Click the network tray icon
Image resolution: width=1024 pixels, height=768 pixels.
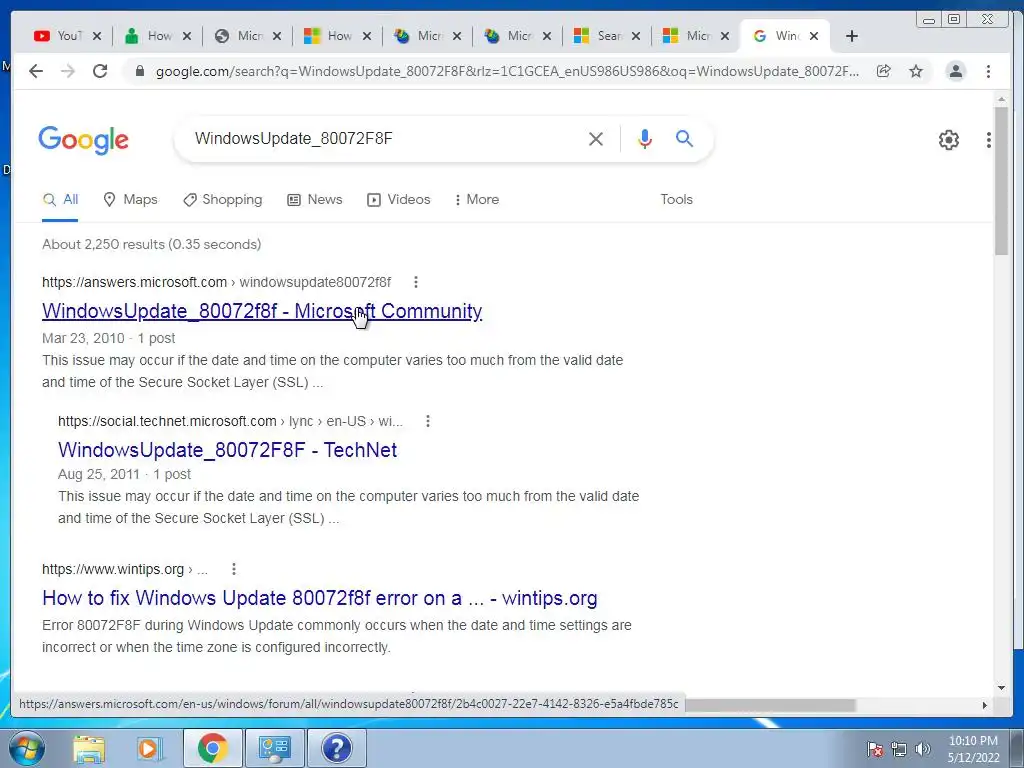point(899,749)
